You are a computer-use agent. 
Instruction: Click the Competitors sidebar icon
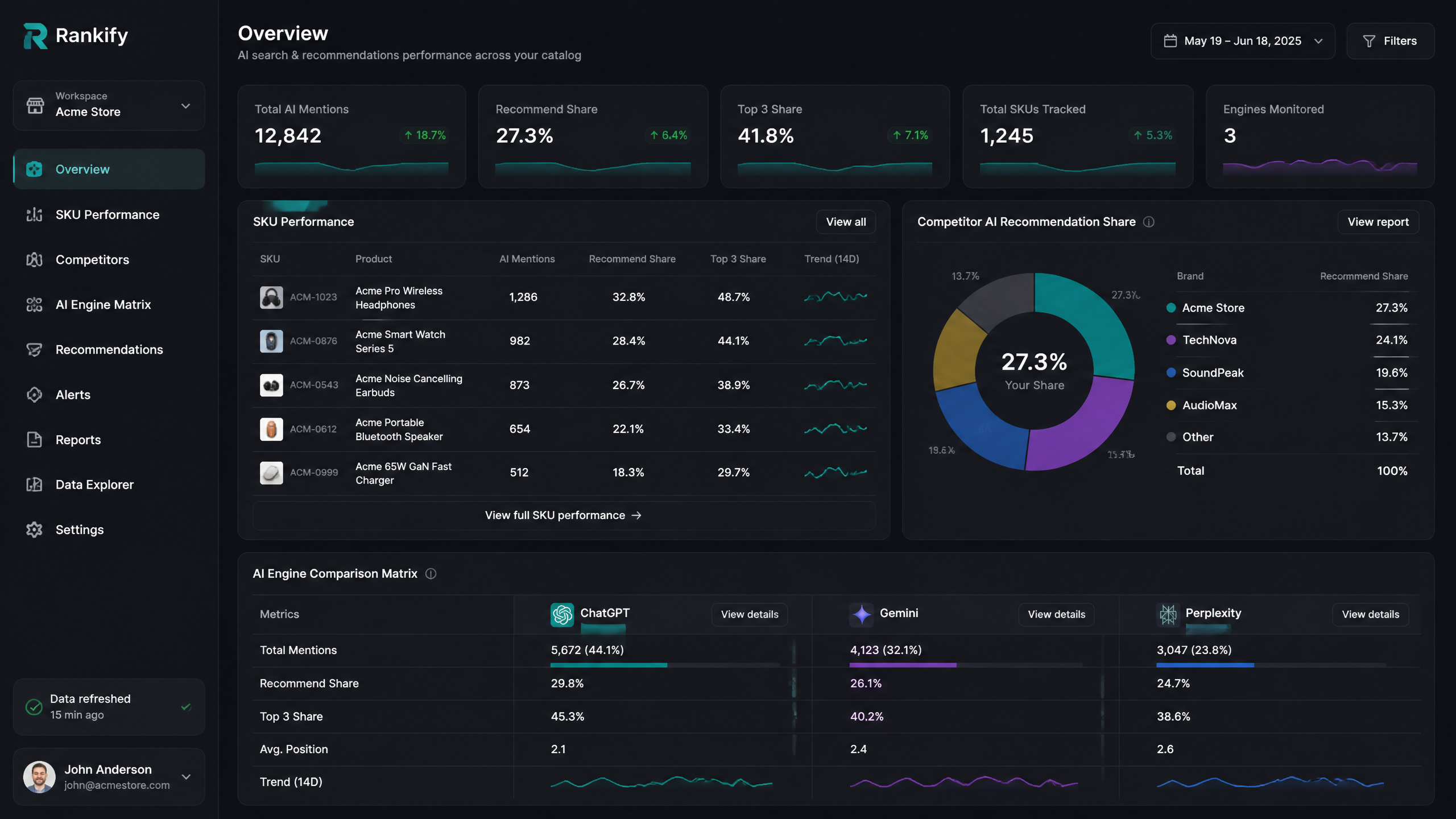(34, 259)
